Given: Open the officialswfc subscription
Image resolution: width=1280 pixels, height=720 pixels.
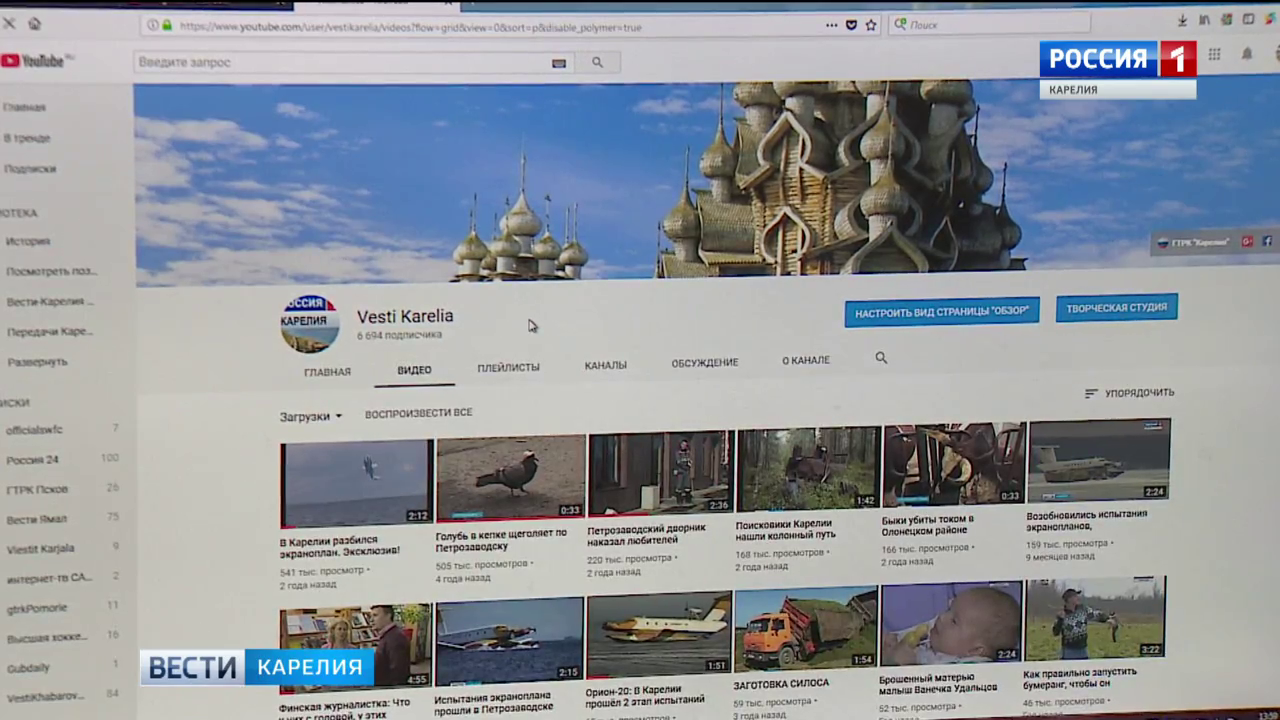Looking at the screenshot, I should pos(34,429).
